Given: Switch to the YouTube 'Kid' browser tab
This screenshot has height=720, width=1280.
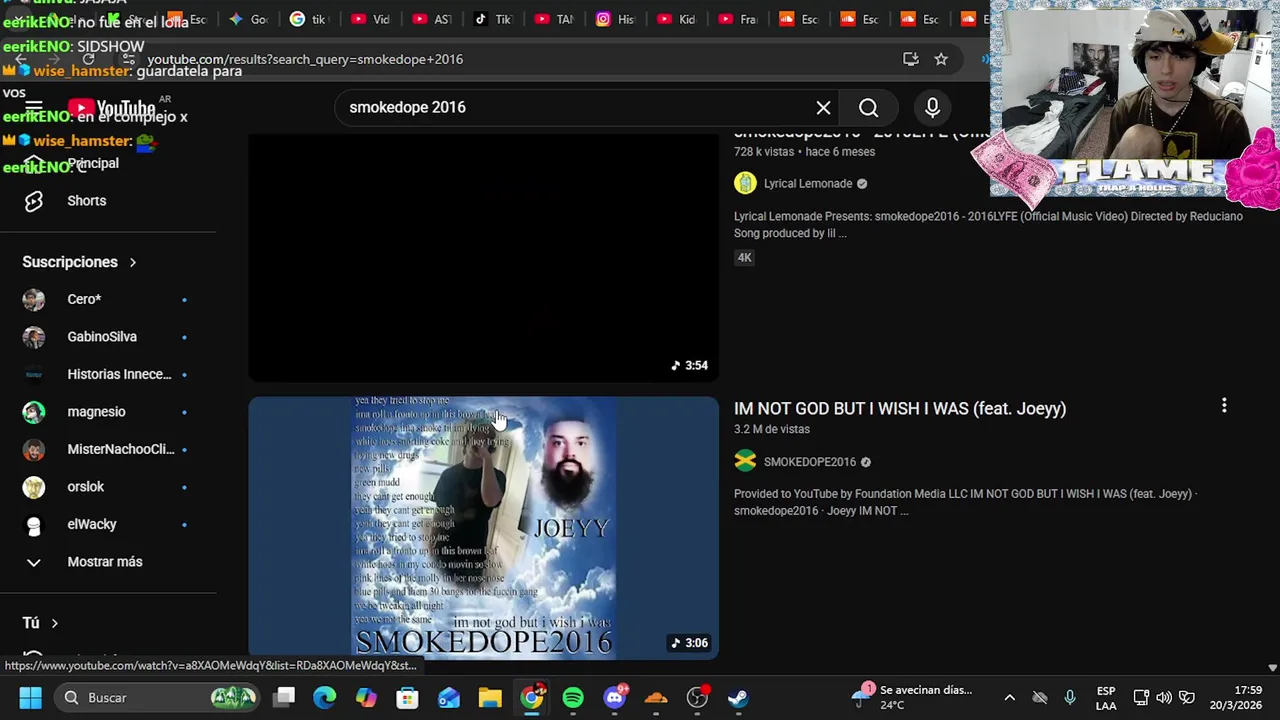Looking at the screenshot, I should pyautogui.click(x=676, y=19).
